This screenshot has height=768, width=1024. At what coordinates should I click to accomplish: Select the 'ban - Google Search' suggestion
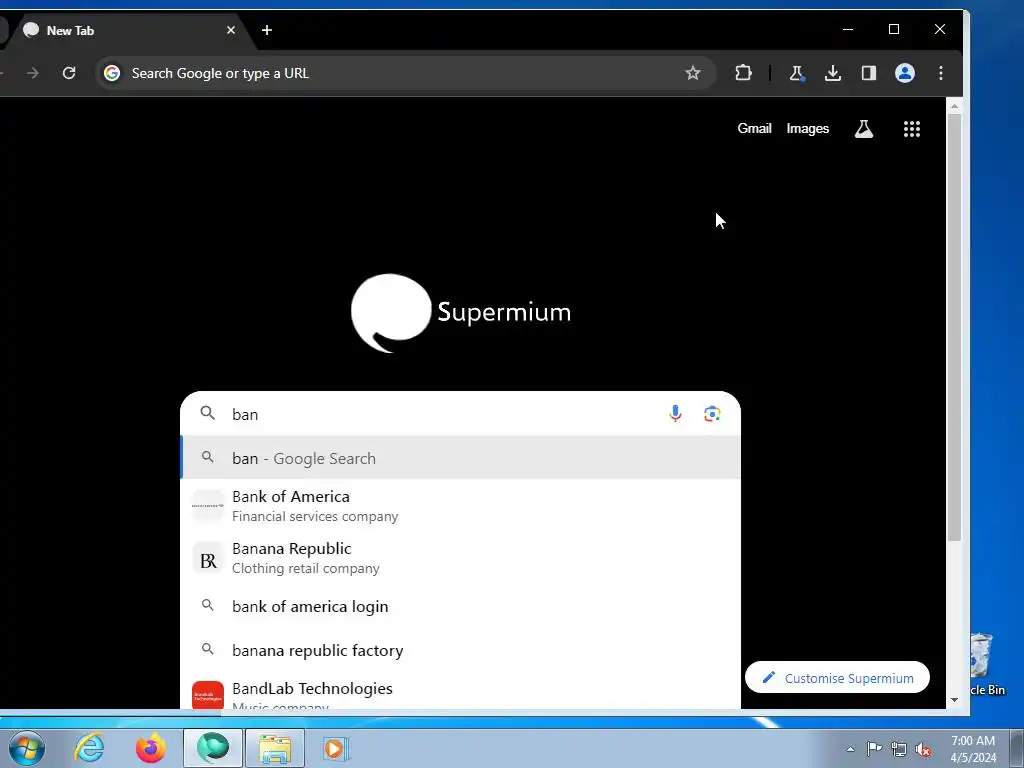[460, 458]
